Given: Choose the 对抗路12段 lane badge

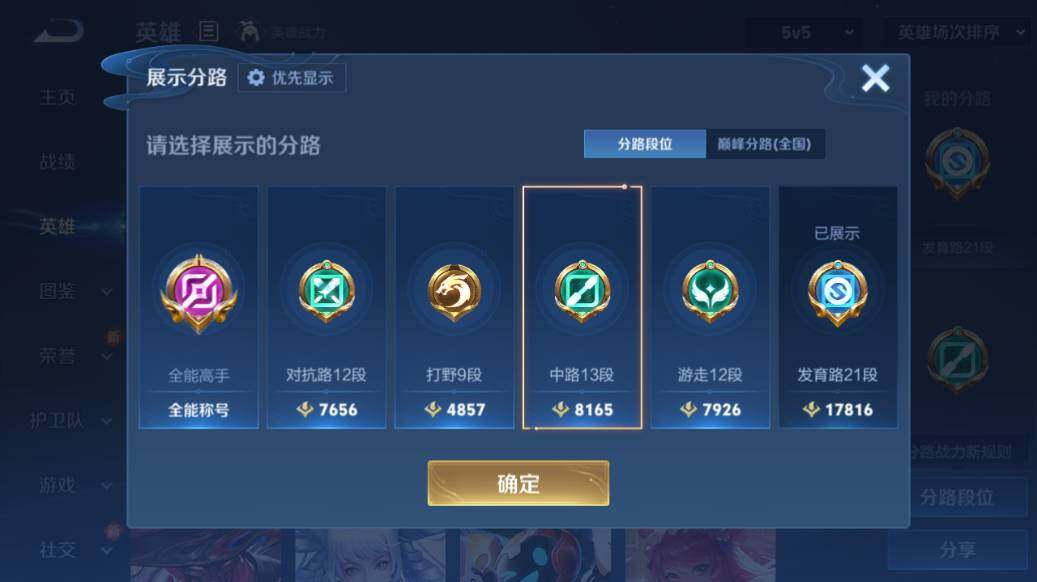Looking at the screenshot, I should (x=326, y=291).
